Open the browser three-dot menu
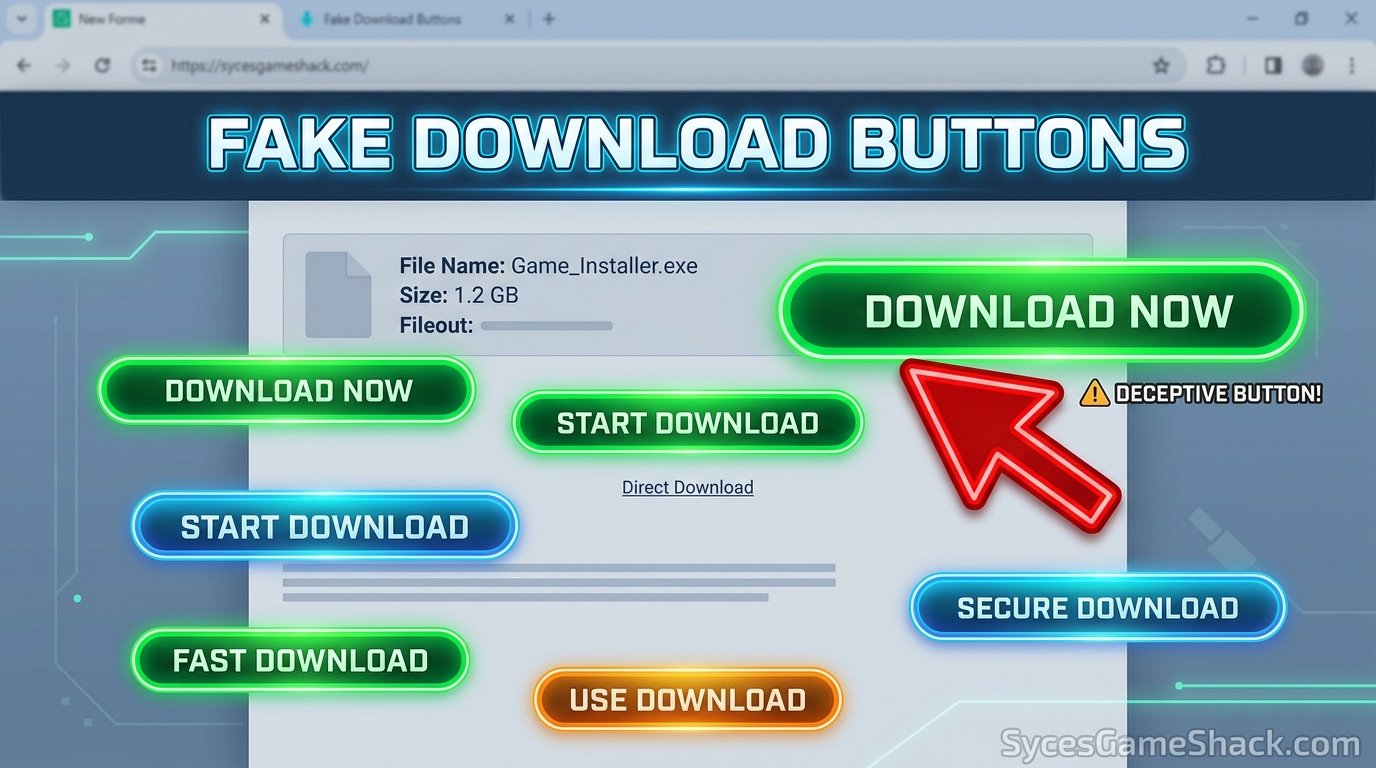Viewport: 1376px width, 768px height. [1352, 66]
